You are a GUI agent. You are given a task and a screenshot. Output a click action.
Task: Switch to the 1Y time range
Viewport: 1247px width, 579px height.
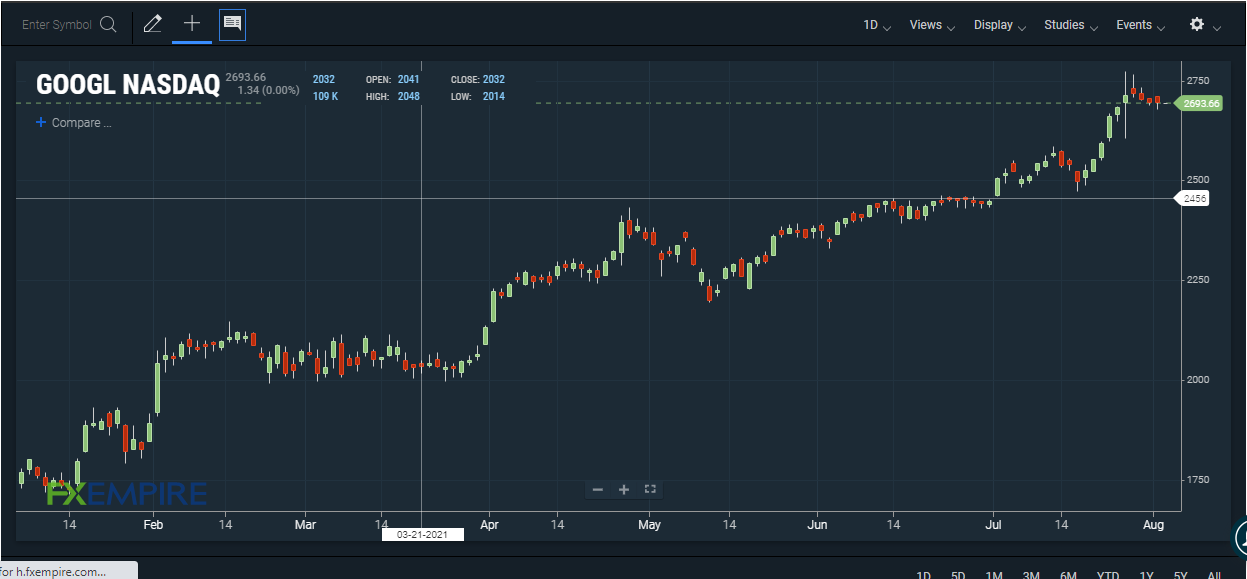[x=1146, y=574]
